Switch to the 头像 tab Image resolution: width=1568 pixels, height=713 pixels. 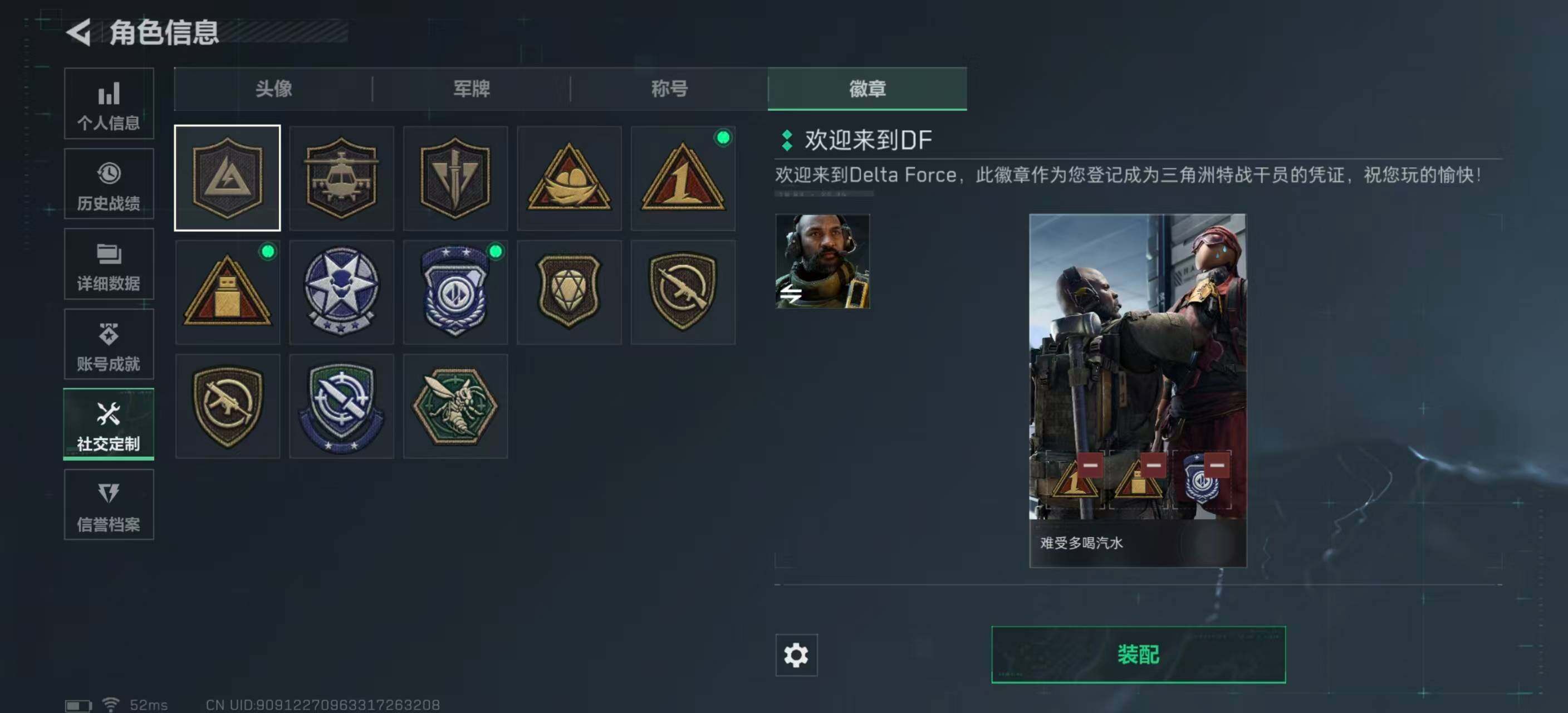point(273,89)
